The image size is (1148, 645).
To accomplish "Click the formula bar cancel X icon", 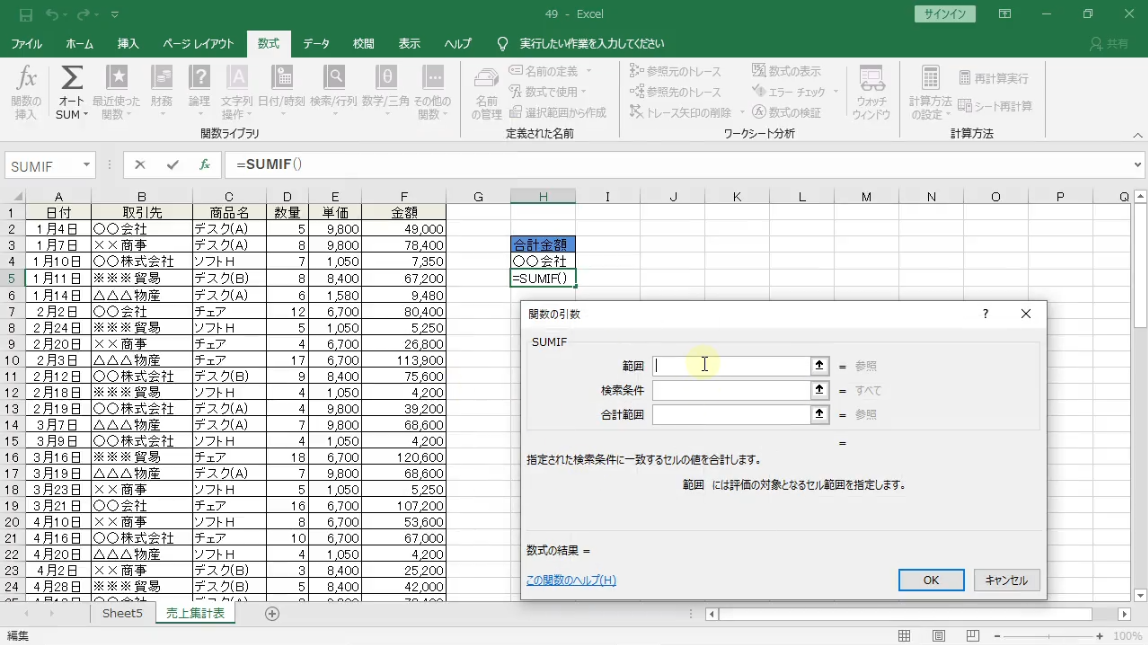I will pos(140,165).
